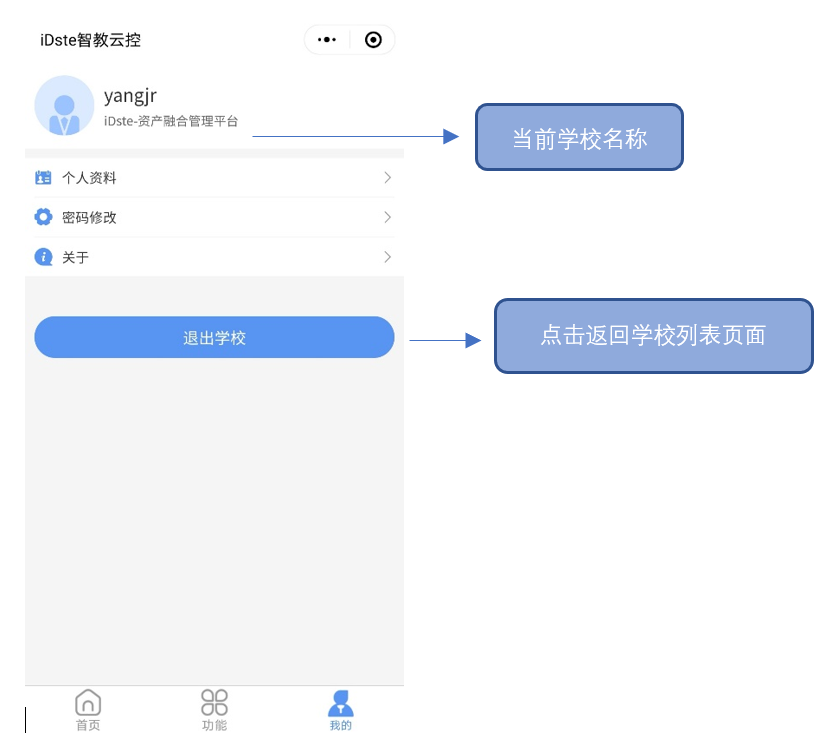Open the mini program three-dot menu
Viewport: 829px width, 750px height.
click(327, 40)
